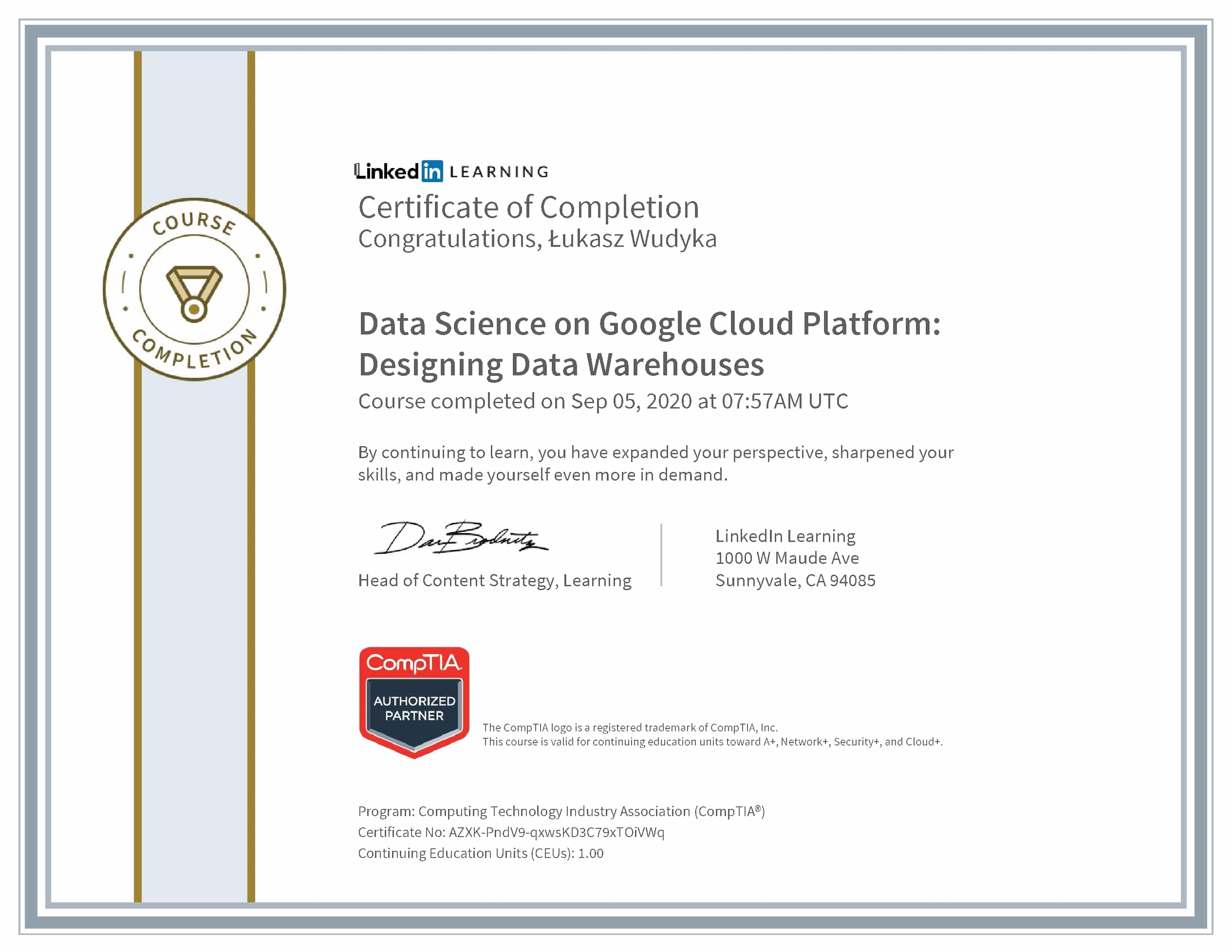Click the LinkedIn 'in' logo icon
This screenshot has height=952, width=1232.
tap(432, 171)
